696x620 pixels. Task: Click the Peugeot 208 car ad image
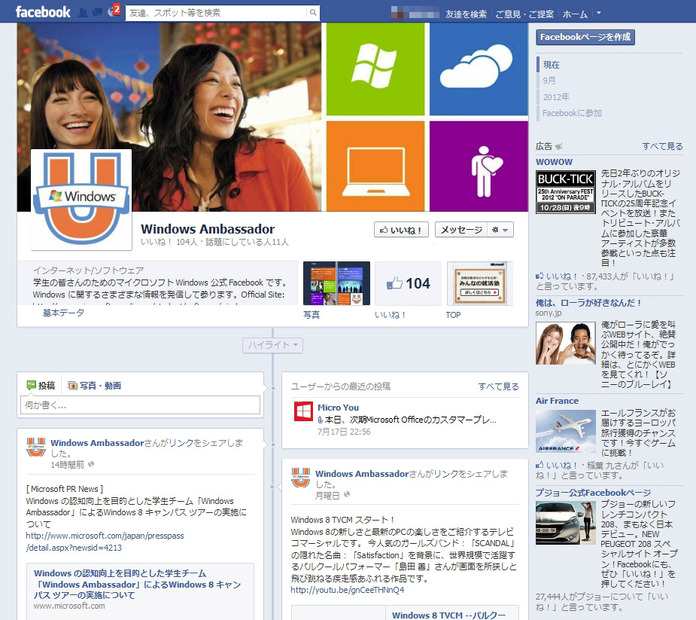point(566,523)
